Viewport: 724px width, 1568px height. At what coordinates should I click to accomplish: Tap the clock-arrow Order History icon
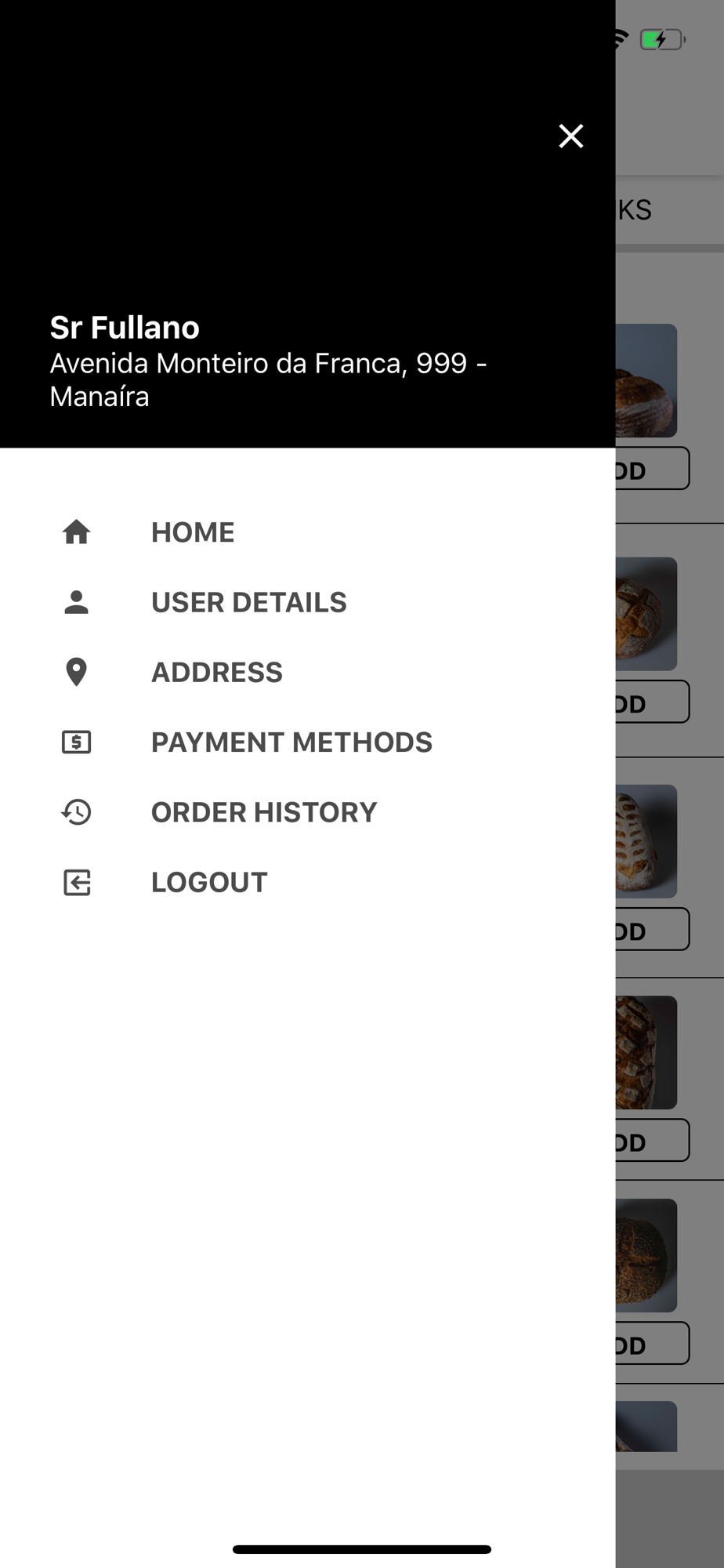tap(77, 812)
